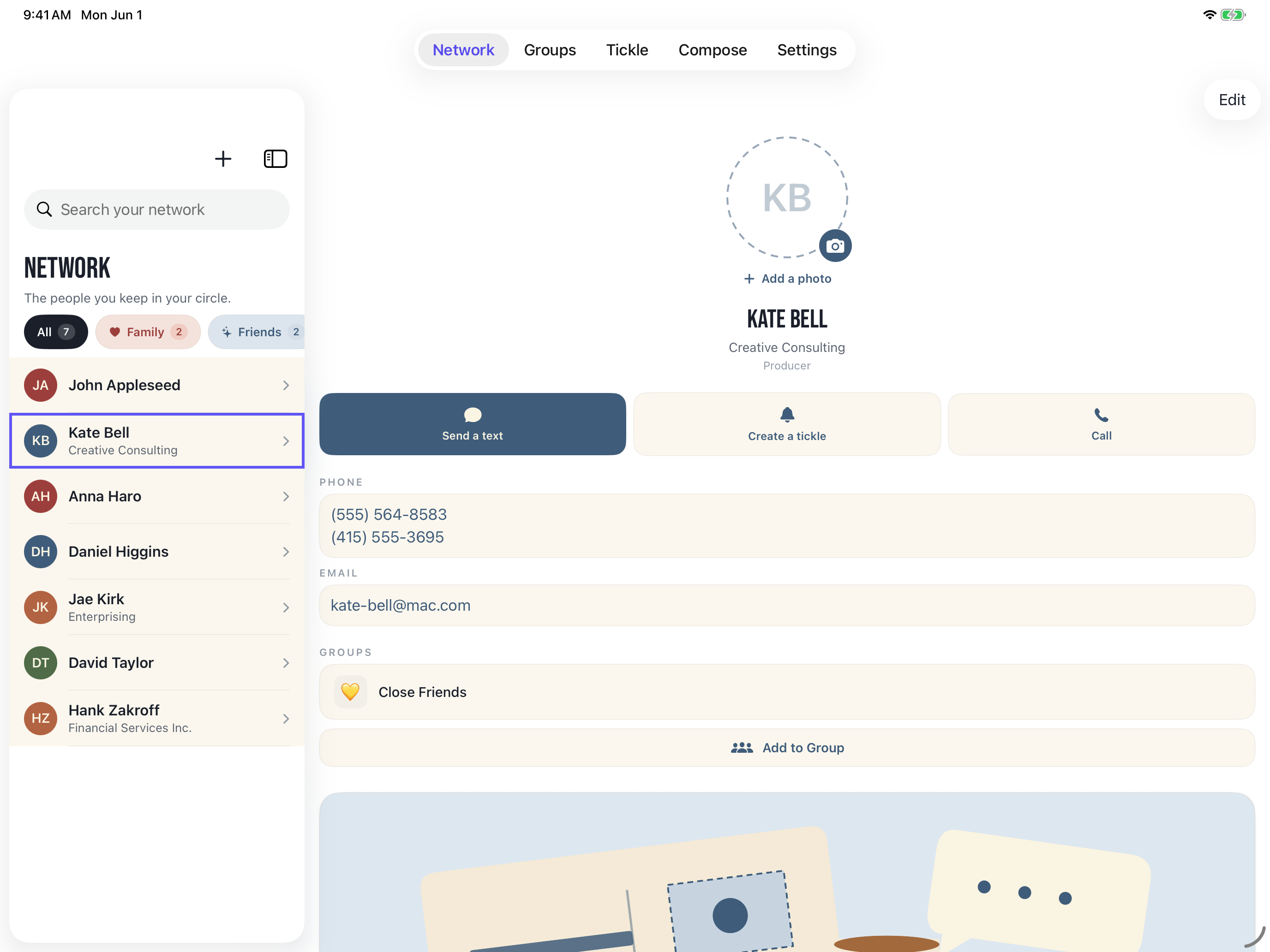The width and height of the screenshot is (1270, 952).
Task: Expand Kate Bell row chevron
Action: [286, 441]
